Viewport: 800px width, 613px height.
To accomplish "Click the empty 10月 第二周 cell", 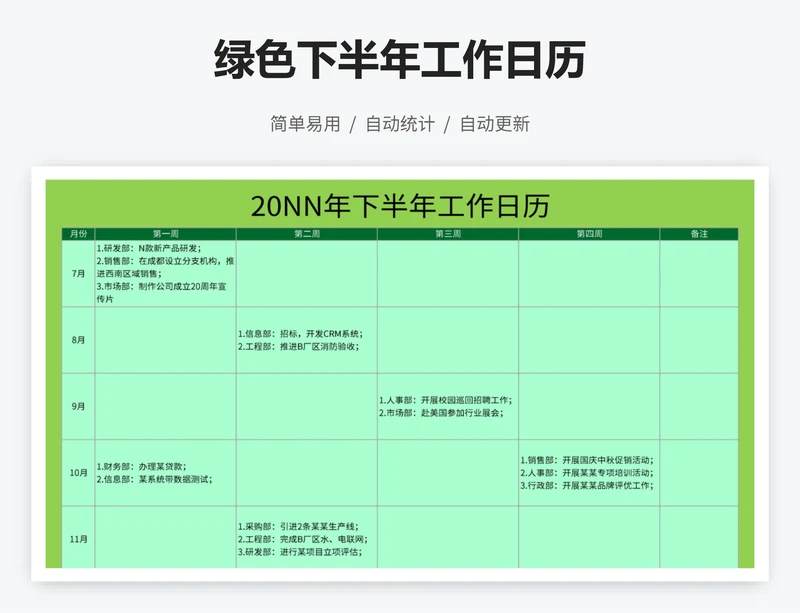I will (307, 473).
